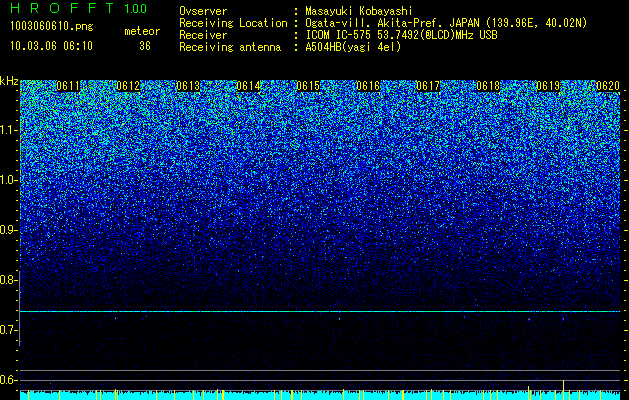
Task: Click the Ovserver name Masayuki Kobayashi
Action: pyautogui.click(x=359, y=11)
